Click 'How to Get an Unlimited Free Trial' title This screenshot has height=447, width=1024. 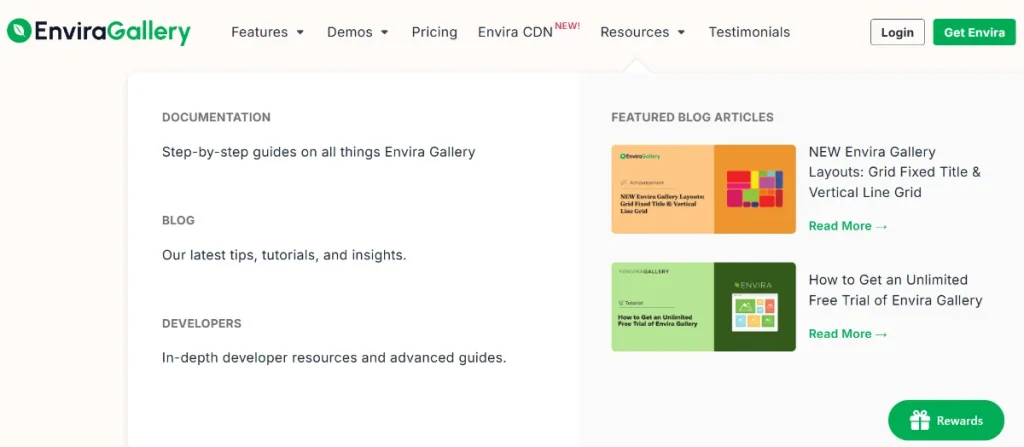(895, 290)
